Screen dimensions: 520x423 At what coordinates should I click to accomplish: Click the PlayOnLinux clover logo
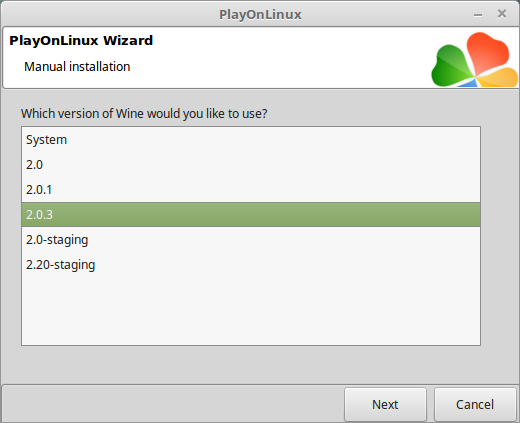coord(474,59)
